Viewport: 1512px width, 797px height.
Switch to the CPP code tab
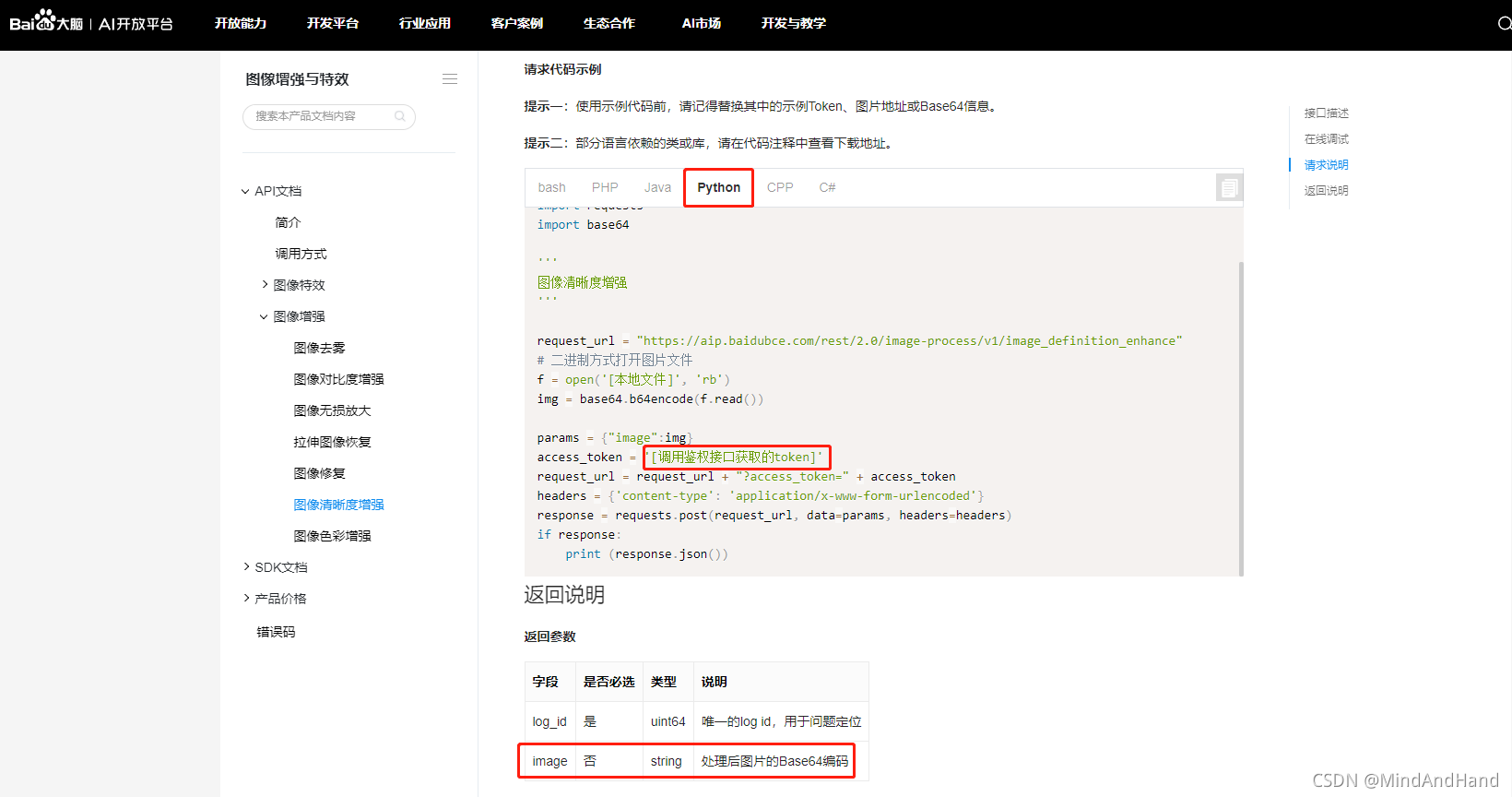pos(780,187)
